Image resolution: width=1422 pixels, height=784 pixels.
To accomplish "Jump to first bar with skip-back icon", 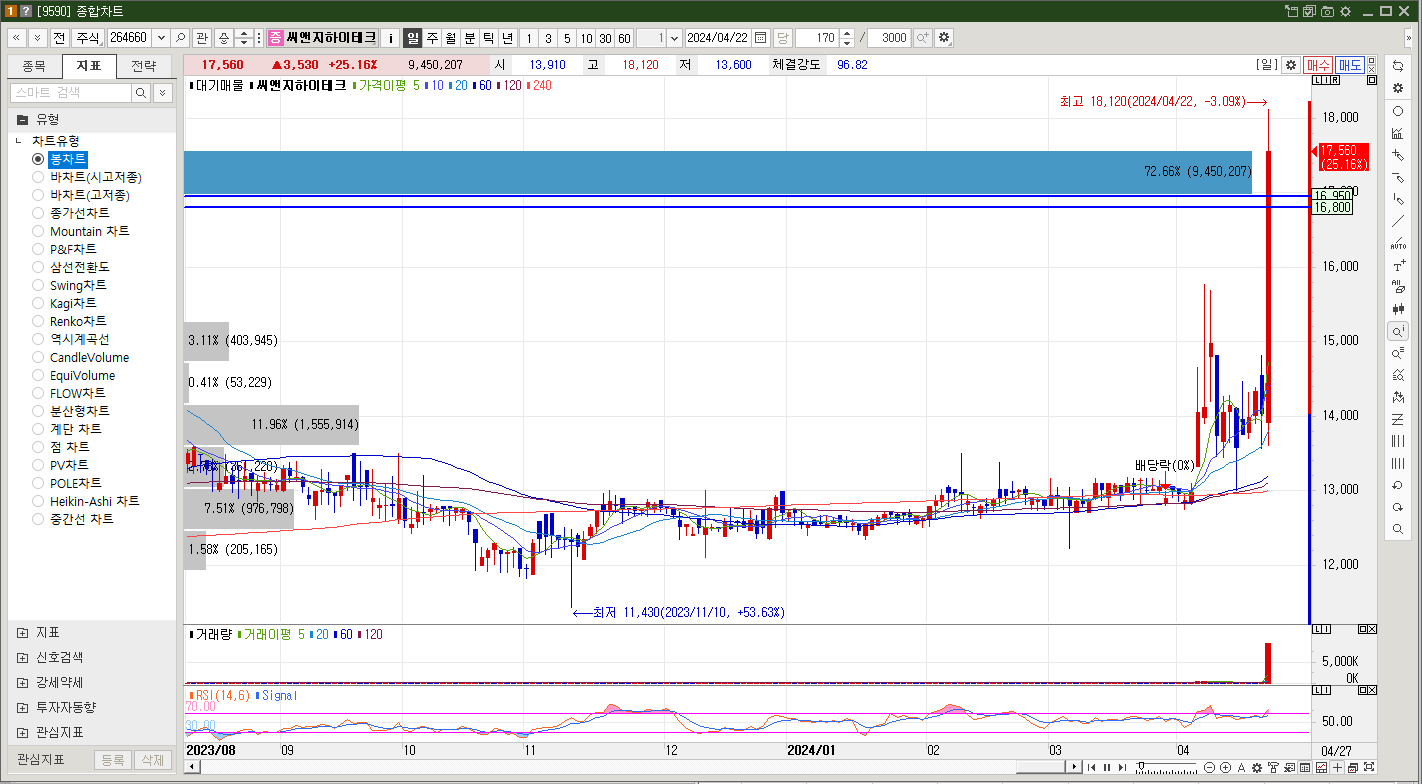I will coord(1091,767).
